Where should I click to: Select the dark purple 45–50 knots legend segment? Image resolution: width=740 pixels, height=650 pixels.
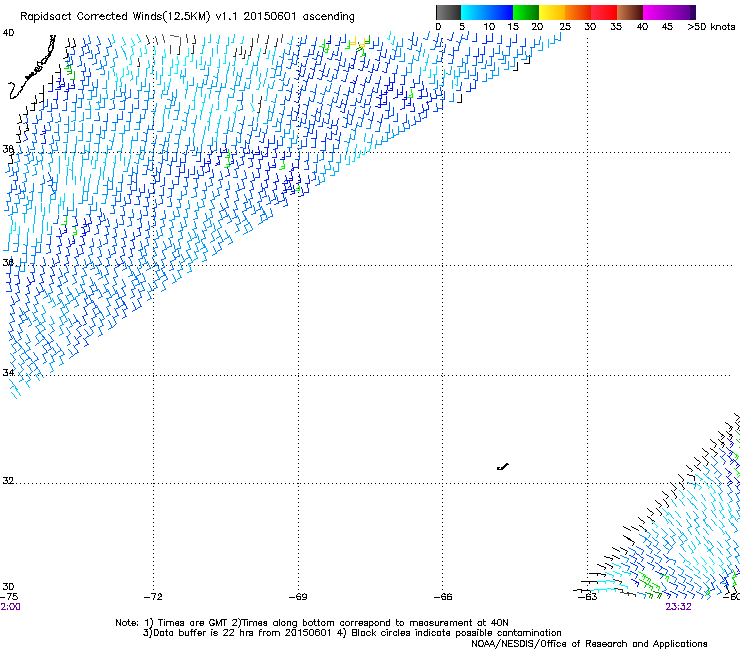(682, 12)
